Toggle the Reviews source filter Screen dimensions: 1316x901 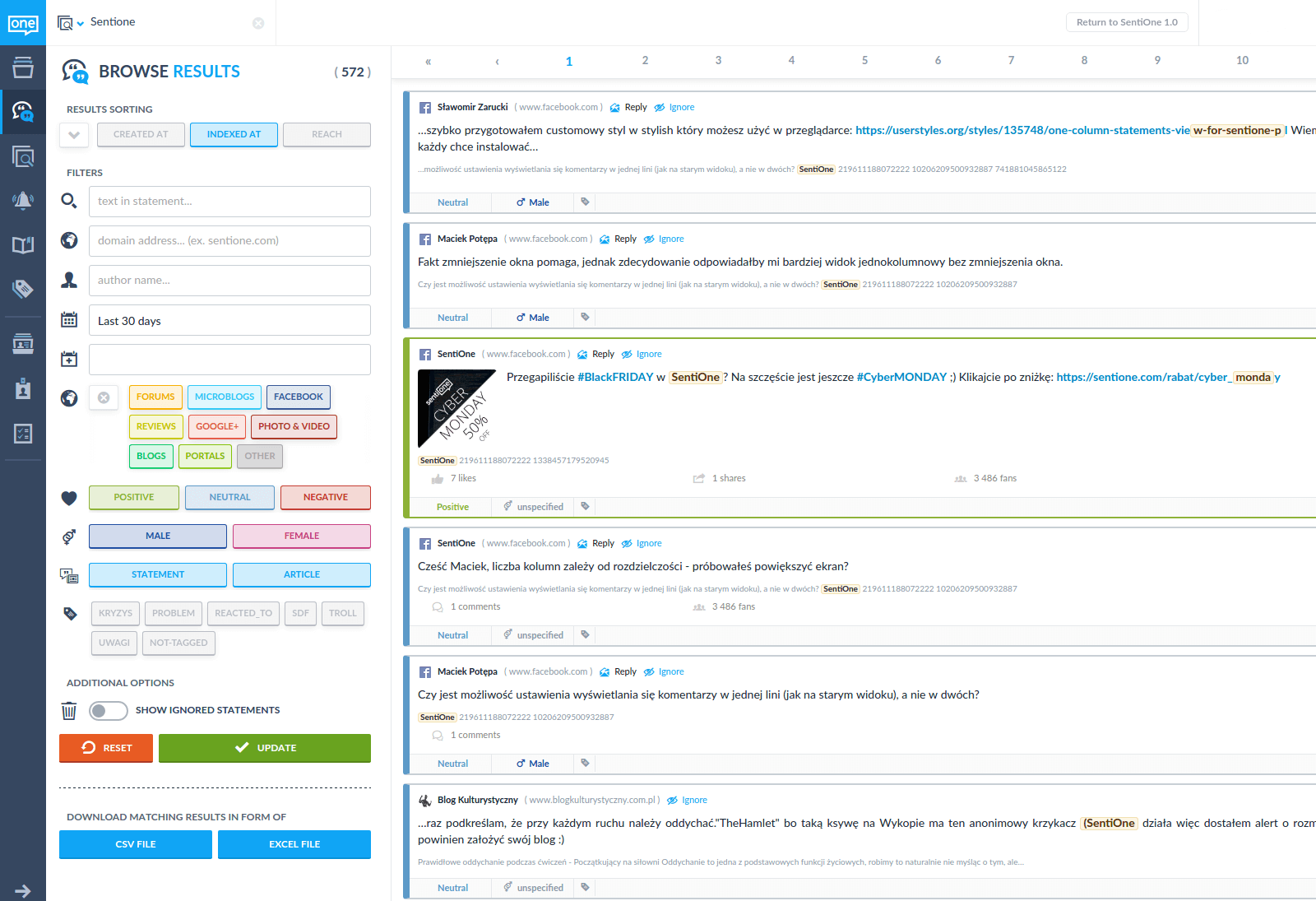156,426
